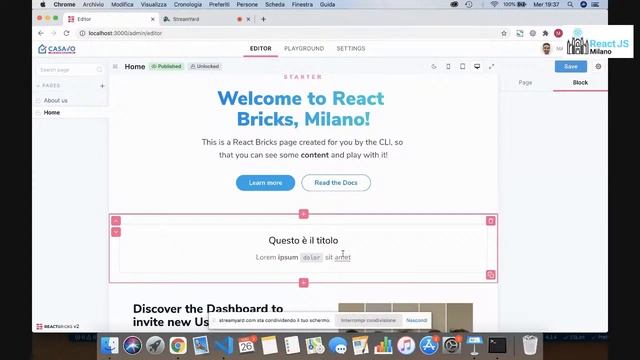Click the Lorem ipsum paragraph text
Viewport: 640px width, 360px height.
pos(303,258)
